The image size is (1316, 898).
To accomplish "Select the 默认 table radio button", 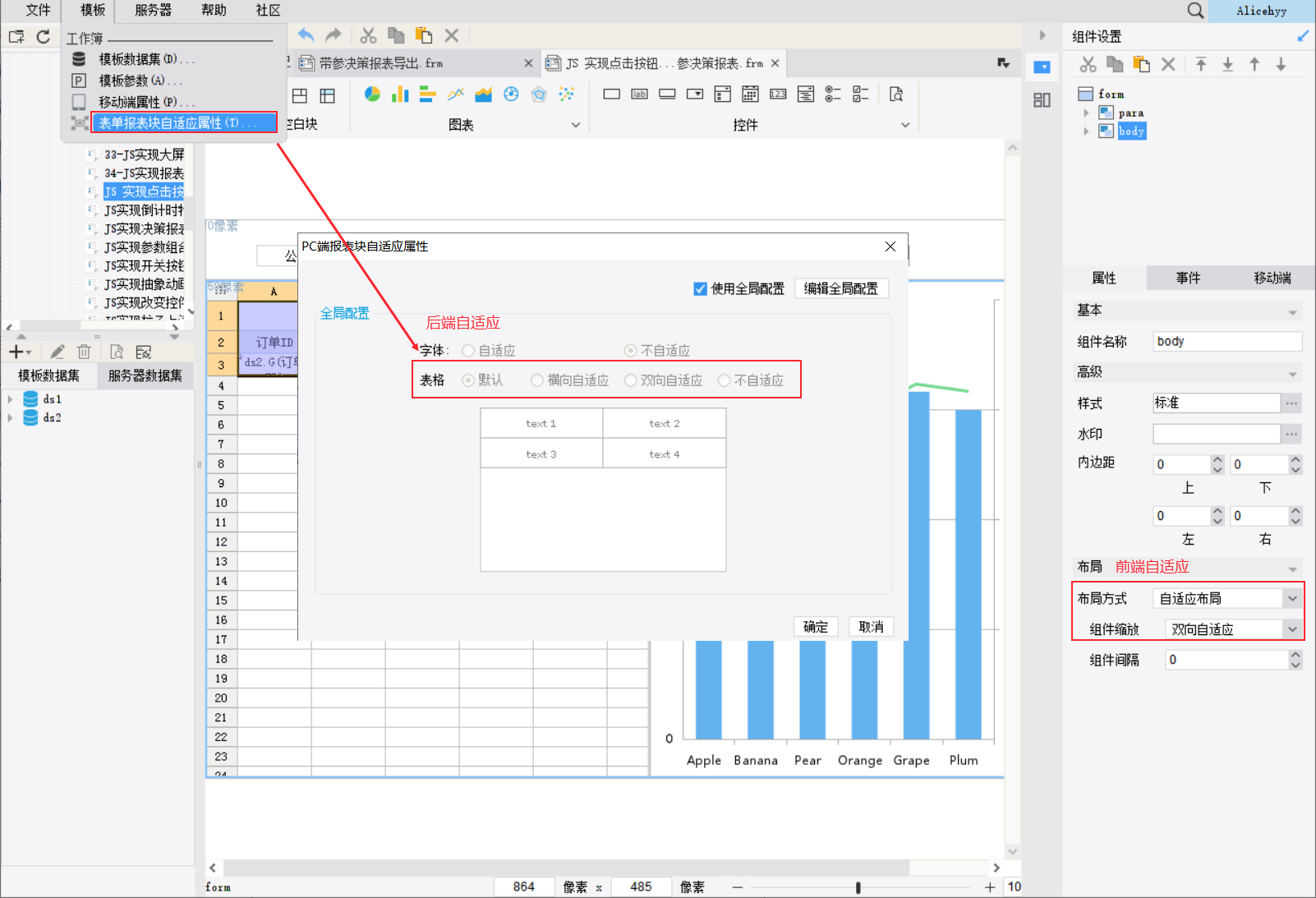I will (x=468, y=380).
